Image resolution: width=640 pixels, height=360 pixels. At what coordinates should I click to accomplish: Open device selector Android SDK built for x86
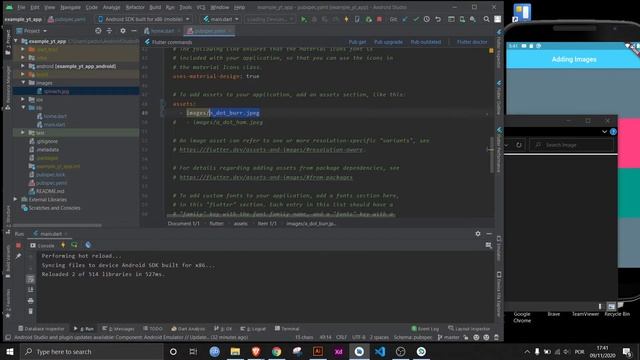(144, 19)
